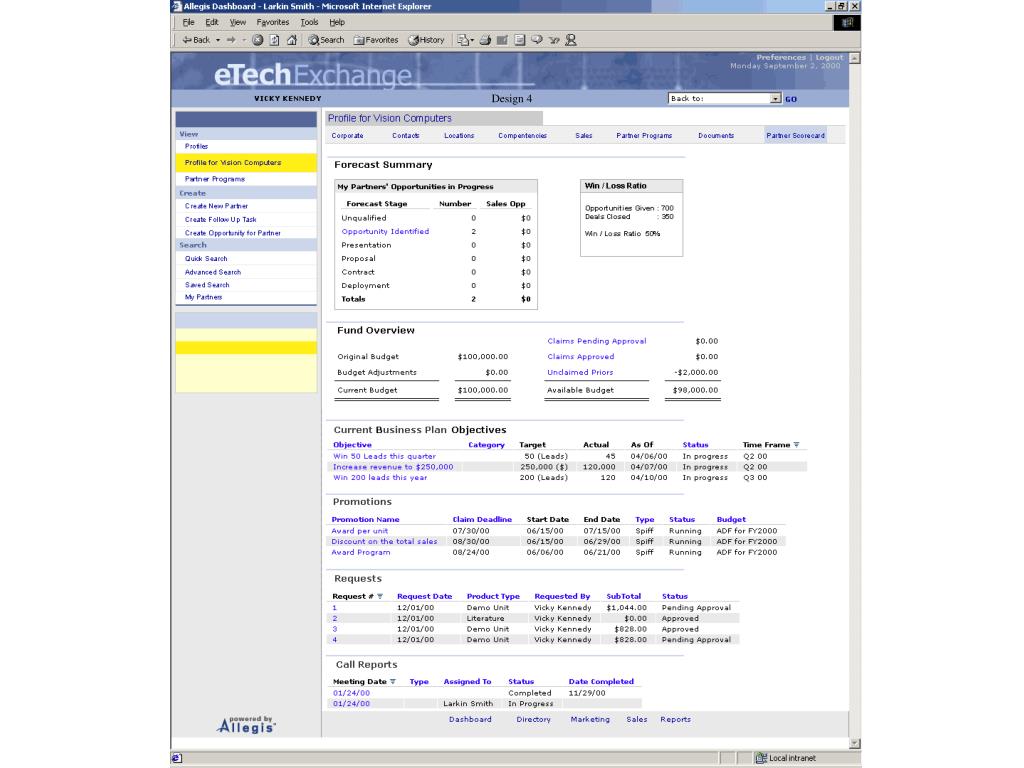The width and height of the screenshot is (1024, 768).
Task: Switch to the Locations tab
Action: pos(459,136)
